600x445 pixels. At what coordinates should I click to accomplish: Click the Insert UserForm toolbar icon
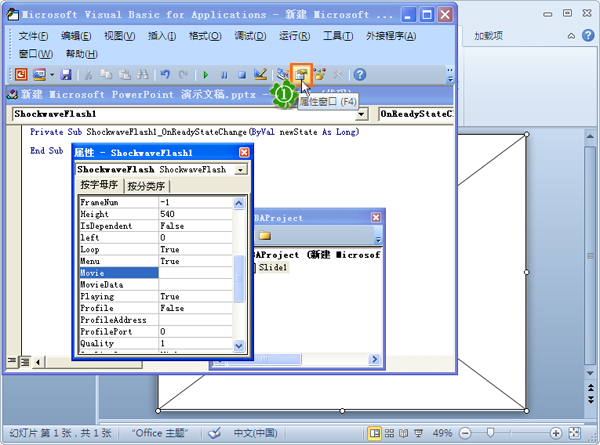point(39,74)
